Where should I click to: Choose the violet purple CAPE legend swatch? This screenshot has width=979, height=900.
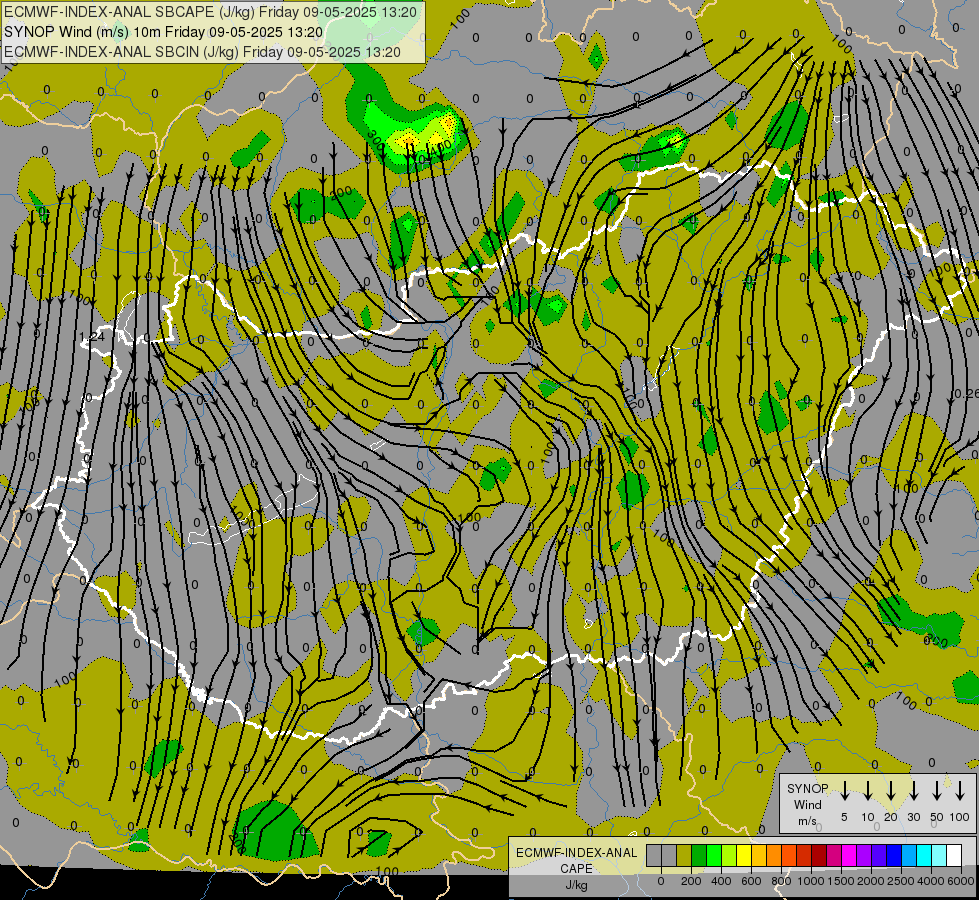[864, 856]
